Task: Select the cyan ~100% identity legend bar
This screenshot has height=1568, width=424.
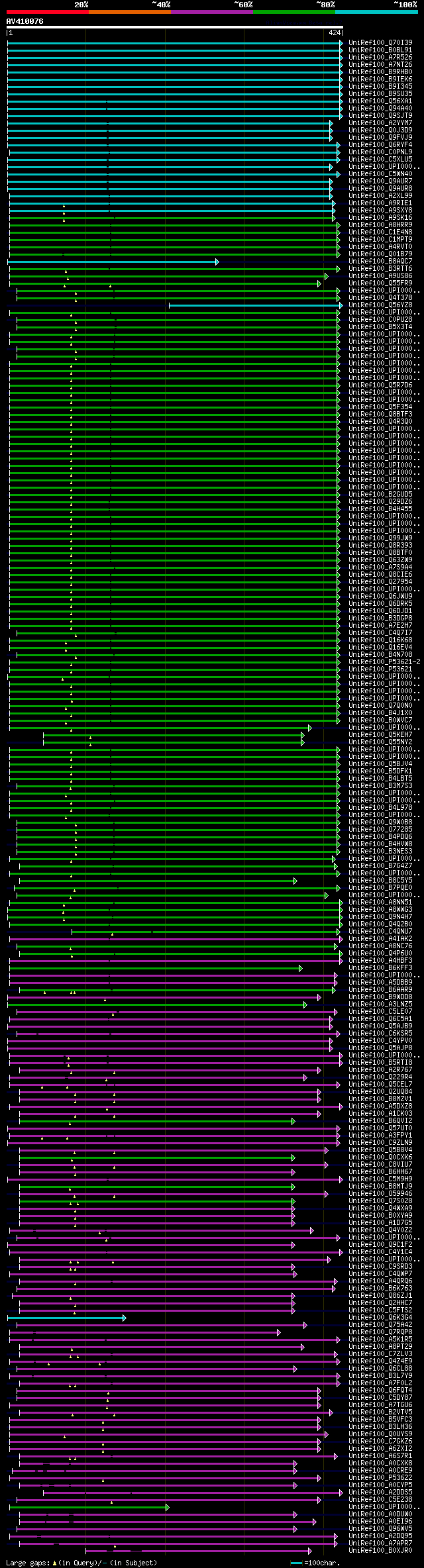Action: (x=376, y=12)
